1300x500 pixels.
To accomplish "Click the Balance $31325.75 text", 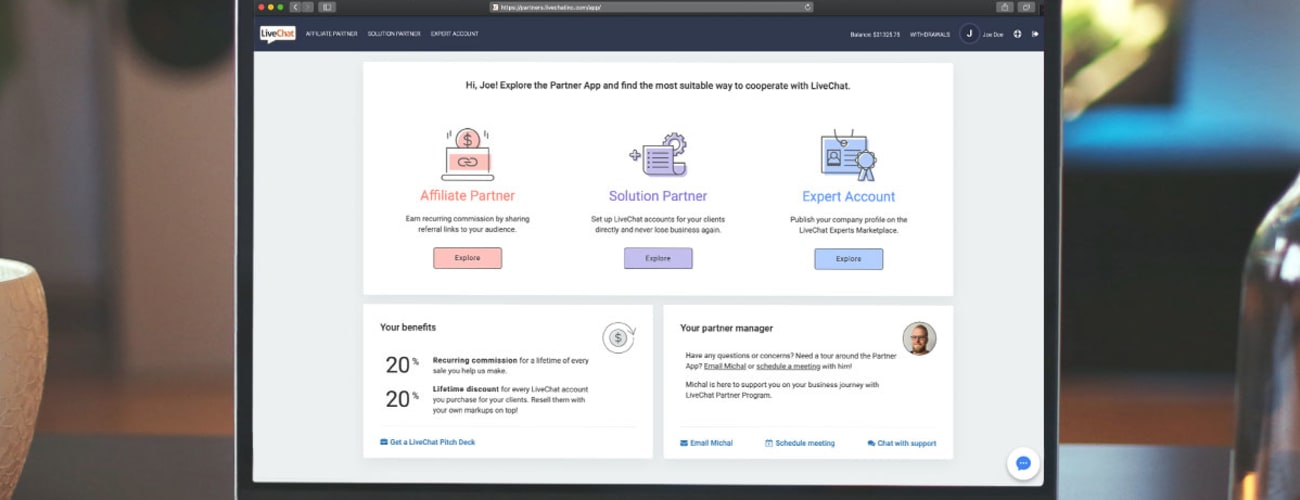I will click(875, 34).
